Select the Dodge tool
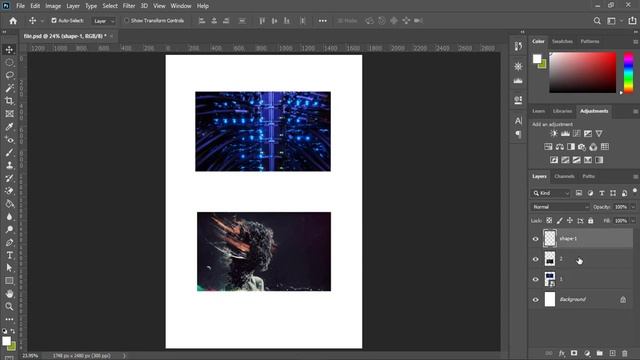 click(9, 229)
